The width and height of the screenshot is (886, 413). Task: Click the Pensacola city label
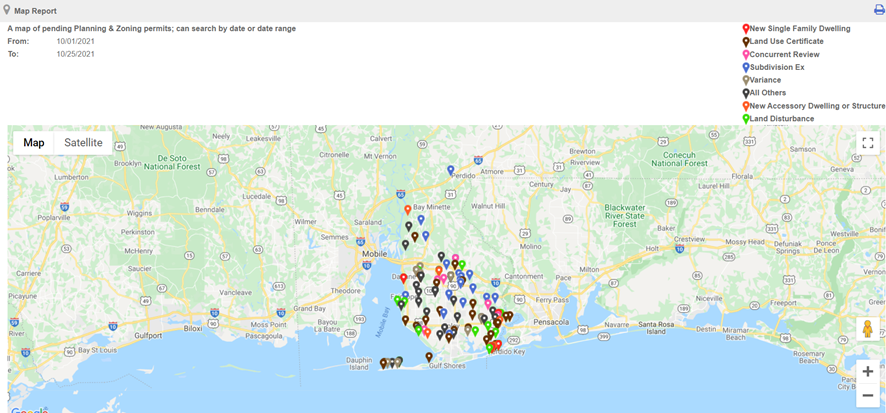551,322
